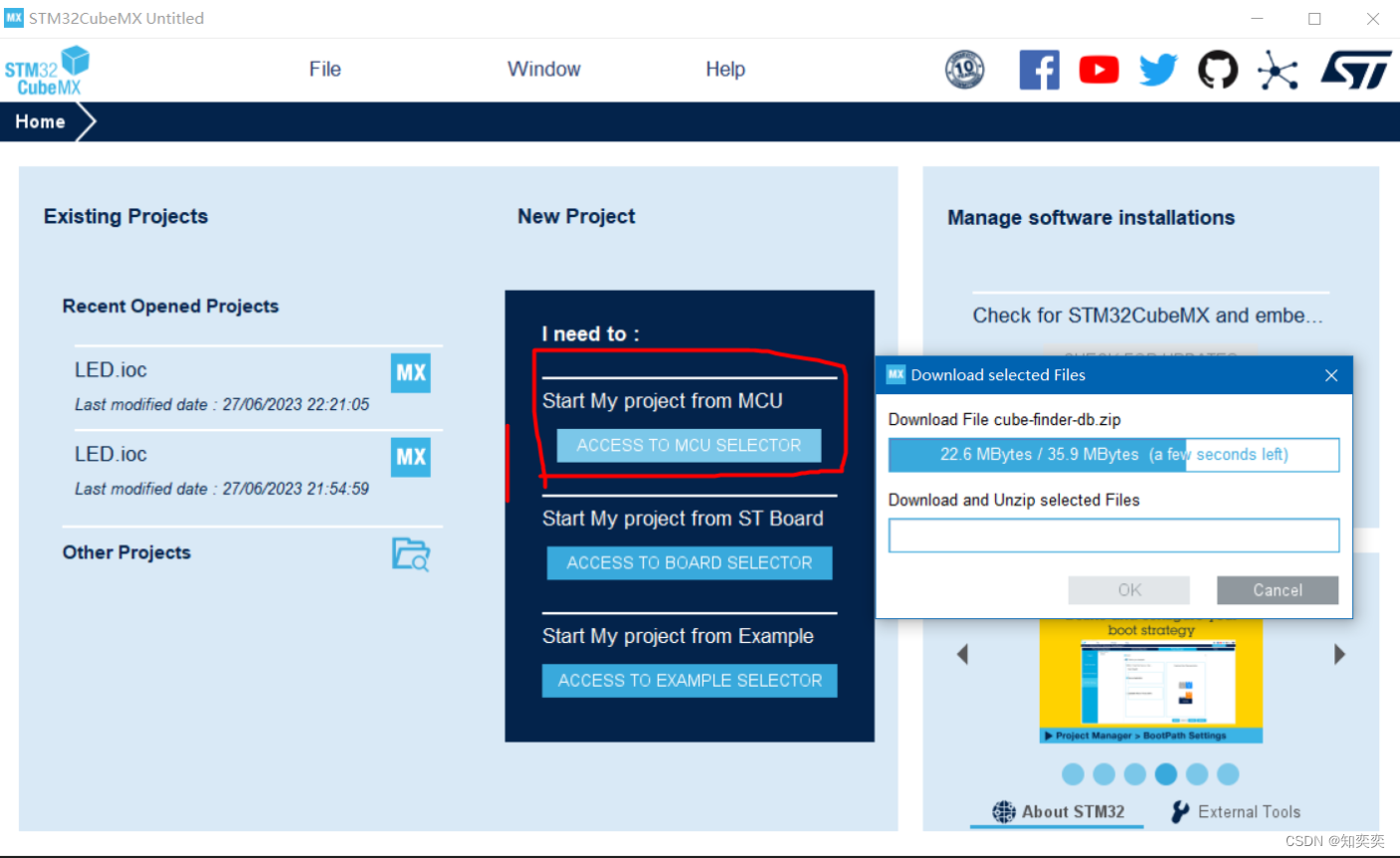
Task: Click Start My project from Example text
Action: tap(678, 636)
